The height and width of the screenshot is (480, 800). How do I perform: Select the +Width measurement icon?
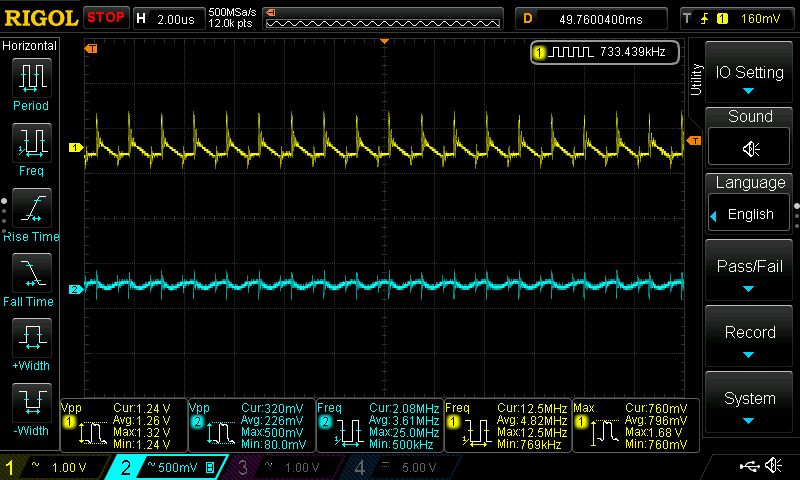32,338
